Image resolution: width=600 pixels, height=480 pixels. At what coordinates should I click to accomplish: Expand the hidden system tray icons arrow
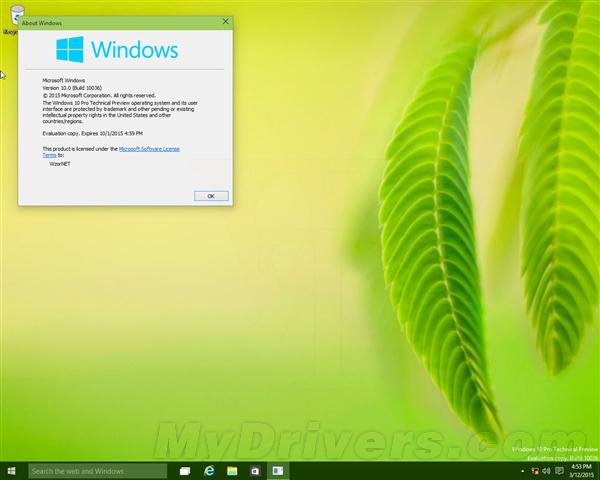click(x=525, y=470)
